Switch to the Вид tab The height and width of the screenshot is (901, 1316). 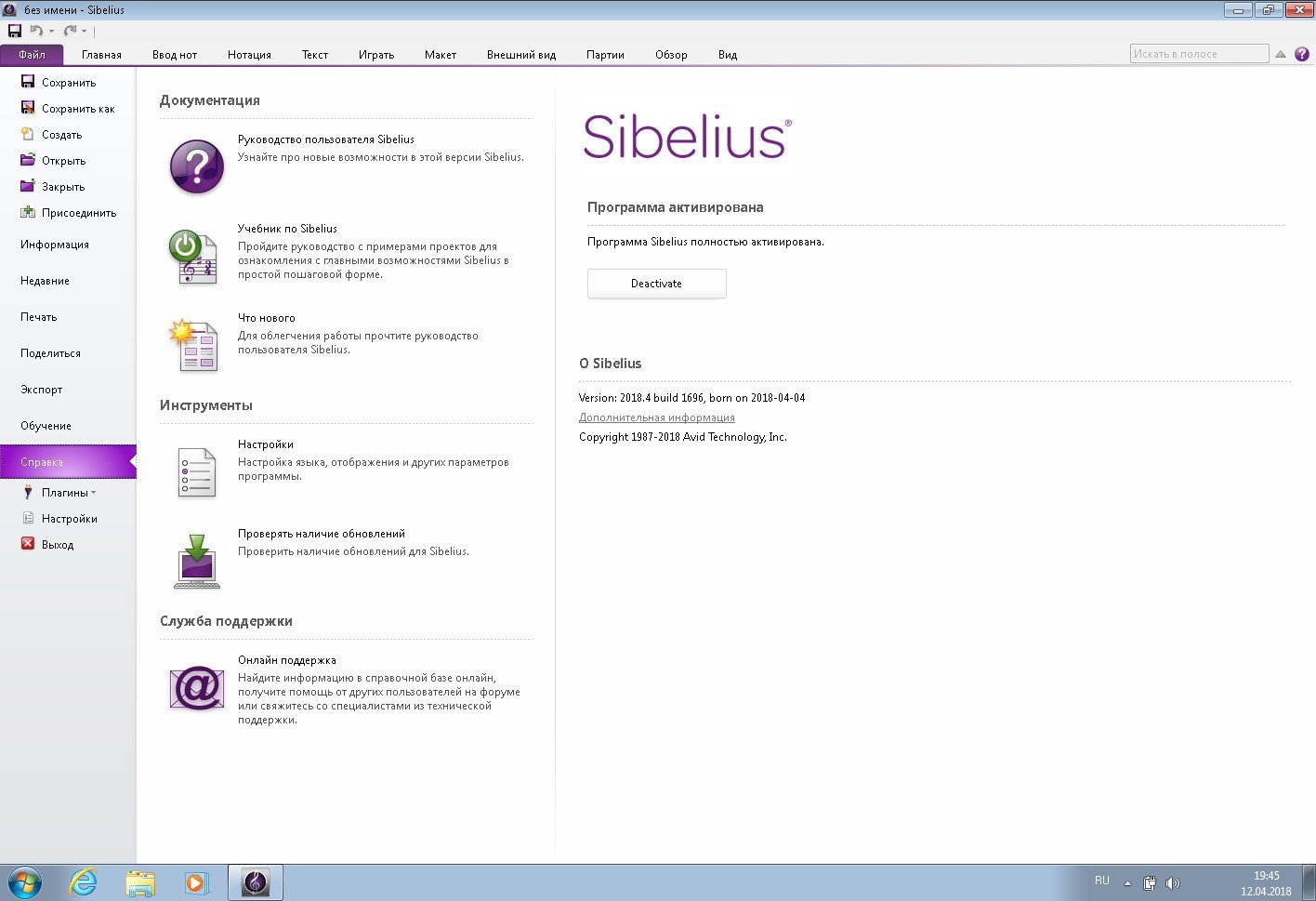pos(728,55)
